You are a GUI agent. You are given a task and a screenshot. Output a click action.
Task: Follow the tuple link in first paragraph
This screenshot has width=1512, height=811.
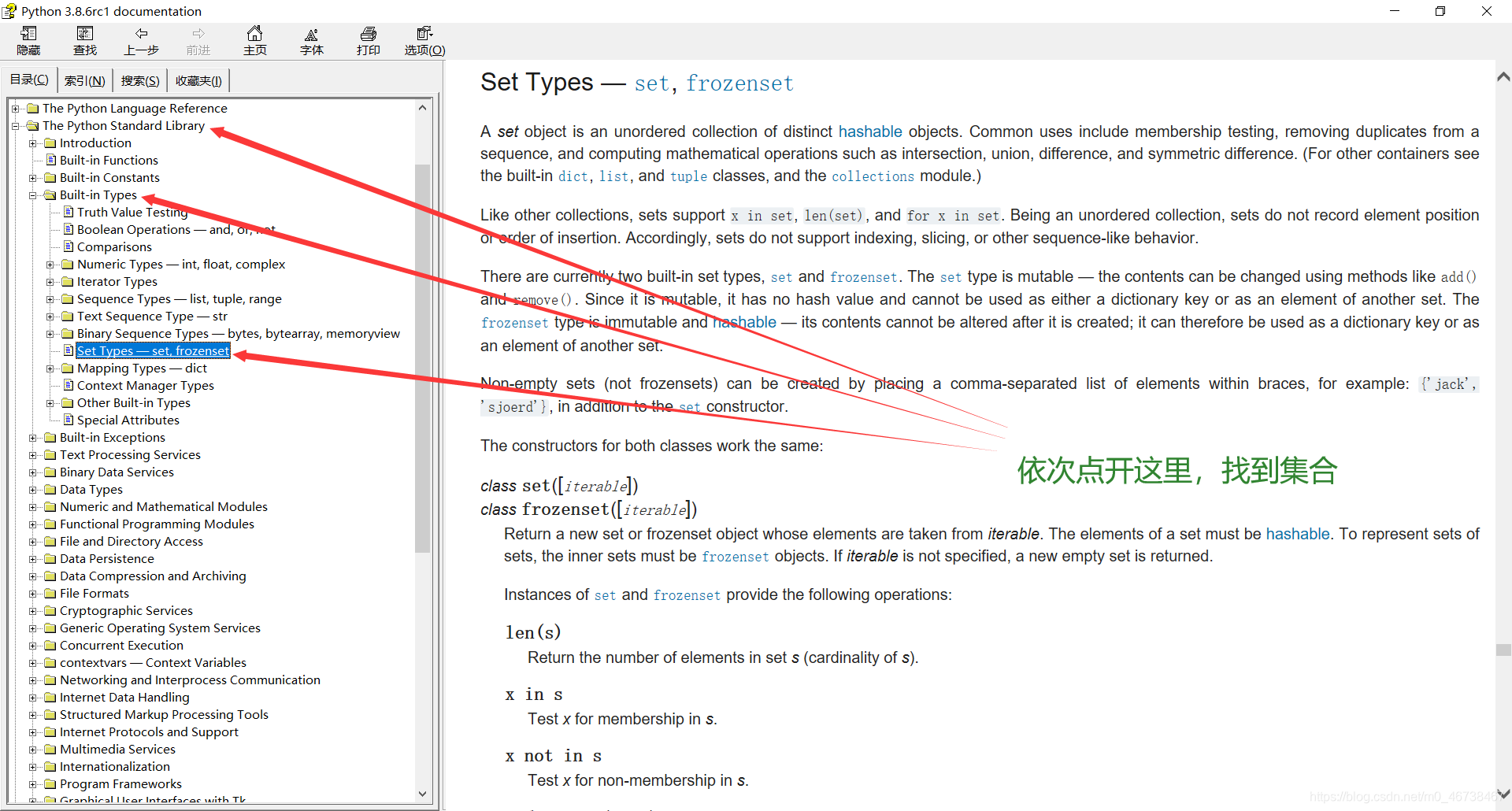tap(688, 176)
